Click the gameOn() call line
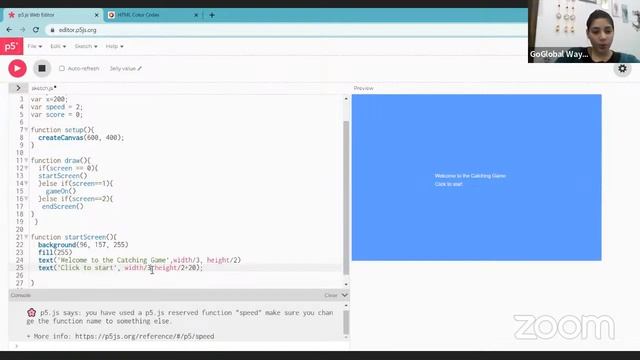The width and height of the screenshot is (640, 360). (61, 191)
